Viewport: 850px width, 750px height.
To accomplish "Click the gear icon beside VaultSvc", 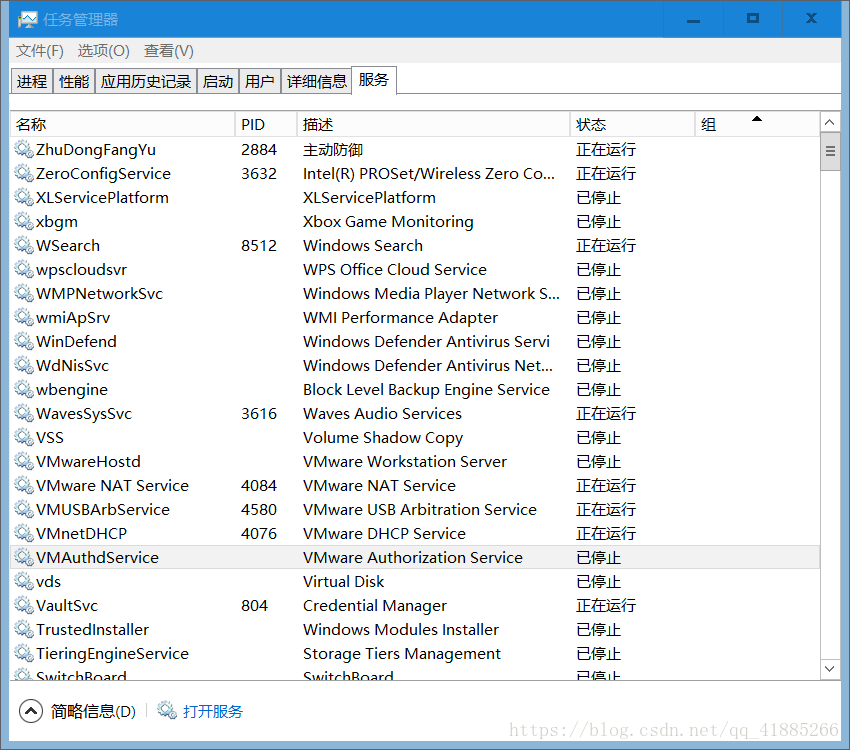I will click(24, 605).
